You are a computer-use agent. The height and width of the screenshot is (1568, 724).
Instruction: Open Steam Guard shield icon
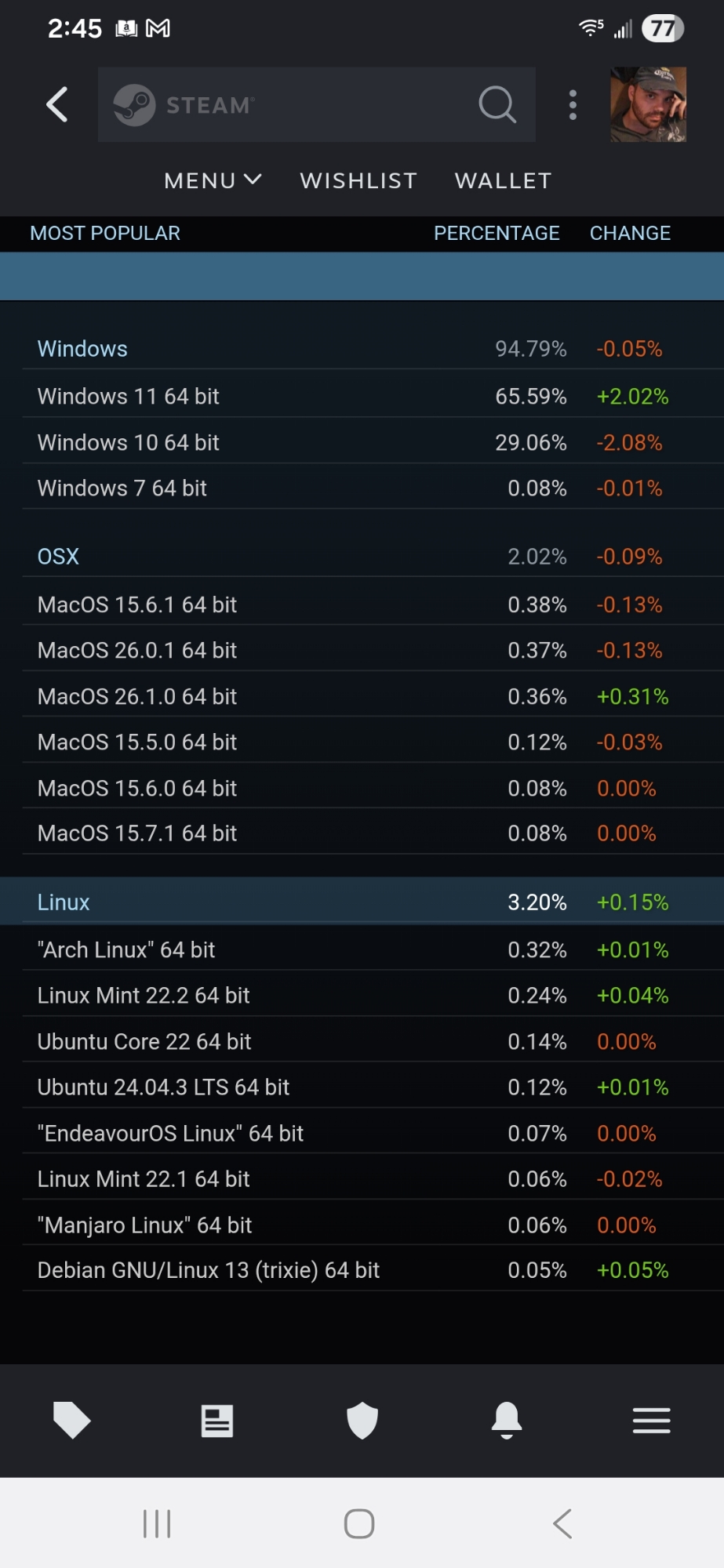(362, 1420)
